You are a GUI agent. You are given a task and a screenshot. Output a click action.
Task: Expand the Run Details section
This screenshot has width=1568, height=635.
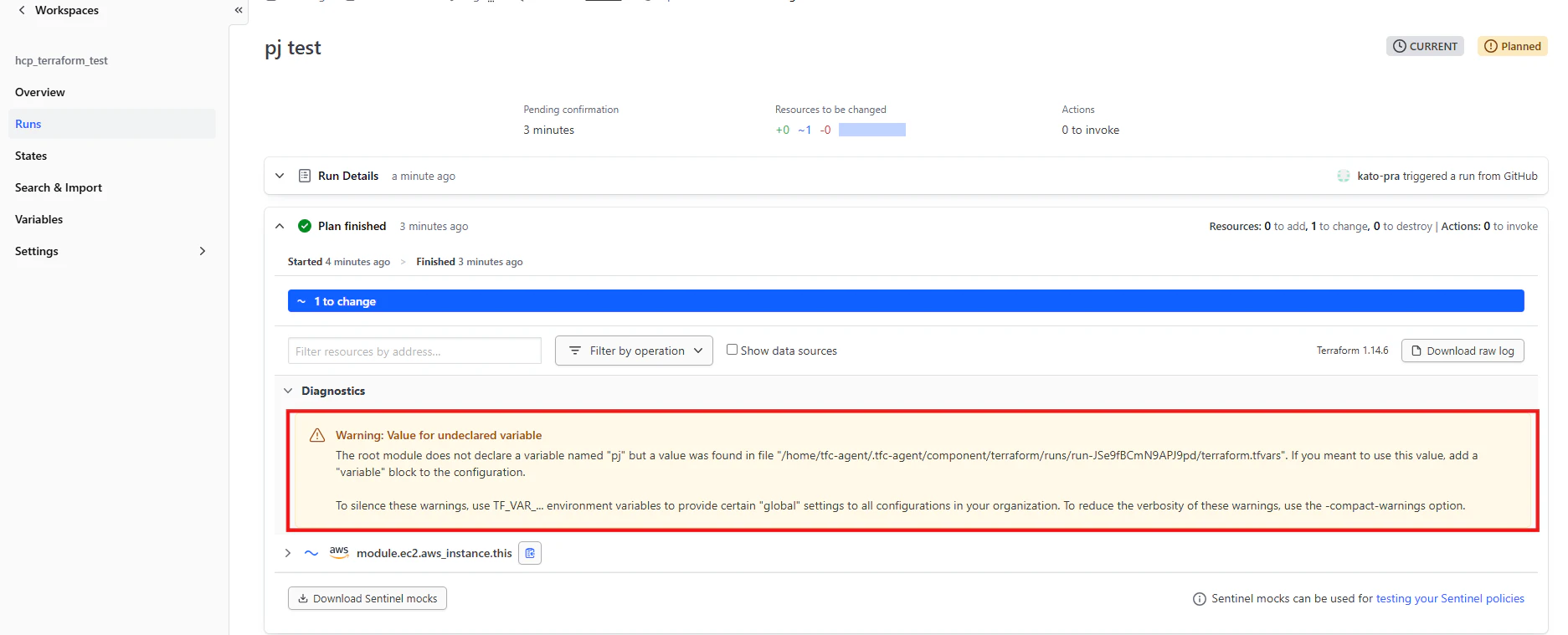click(x=280, y=176)
